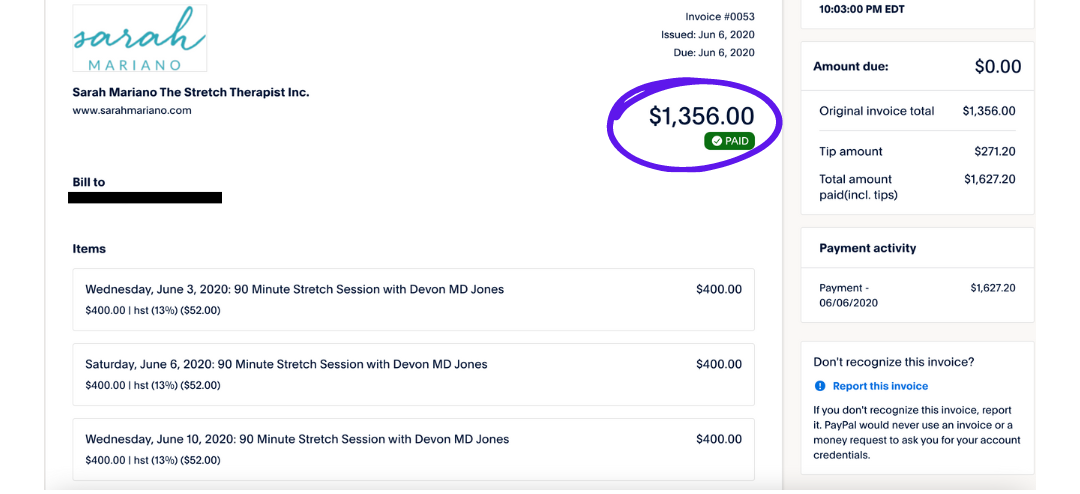
Task: Select the June 10 stretch session item
Action: (413, 449)
